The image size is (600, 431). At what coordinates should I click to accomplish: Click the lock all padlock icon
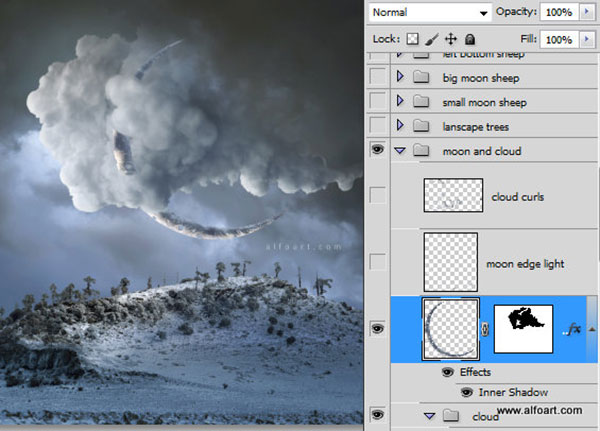(x=470, y=39)
